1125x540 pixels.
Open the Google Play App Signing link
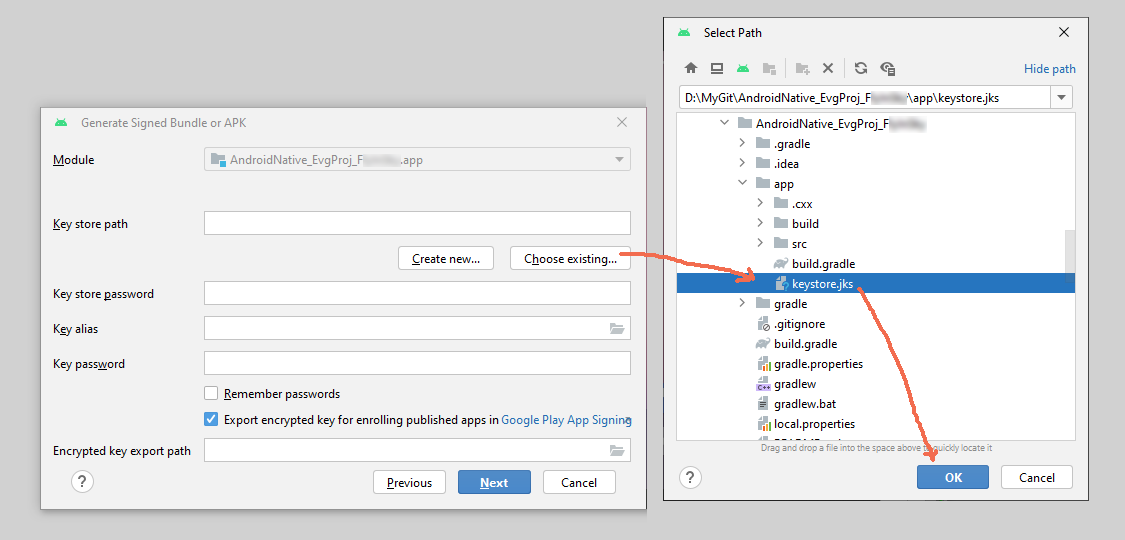pyautogui.click(x=566, y=421)
